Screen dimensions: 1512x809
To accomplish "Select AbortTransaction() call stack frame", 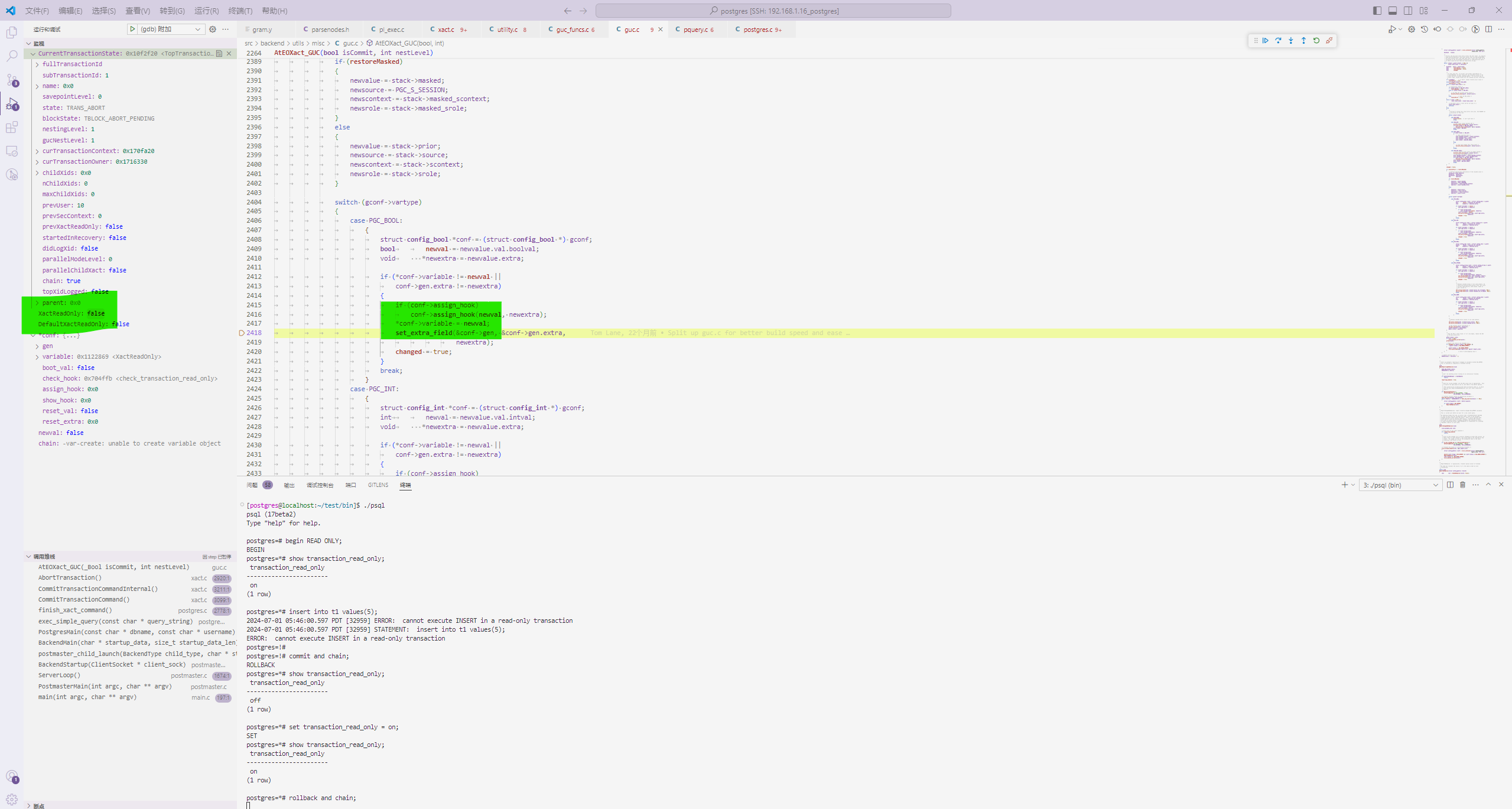I will click(x=130, y=578).
